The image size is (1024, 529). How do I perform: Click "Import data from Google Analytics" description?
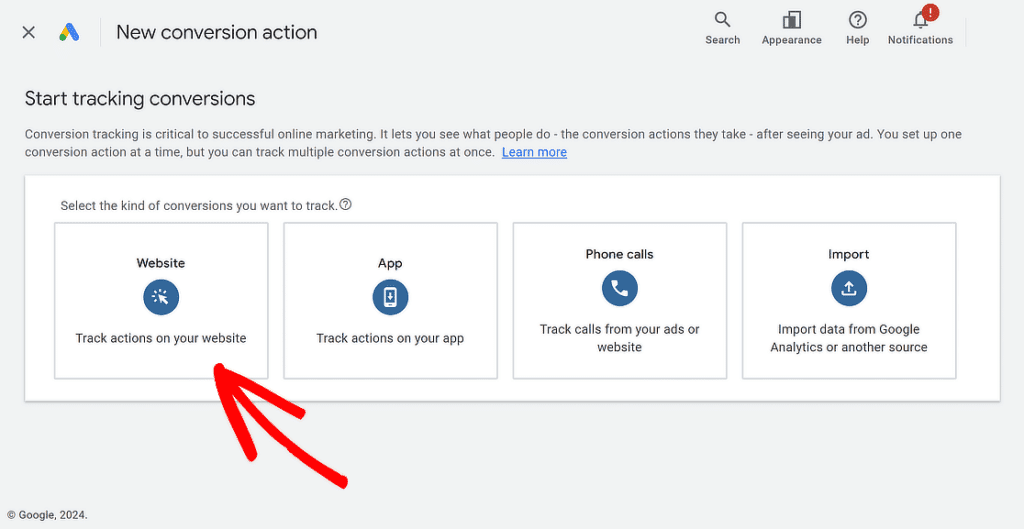click(x=848, y=338)
